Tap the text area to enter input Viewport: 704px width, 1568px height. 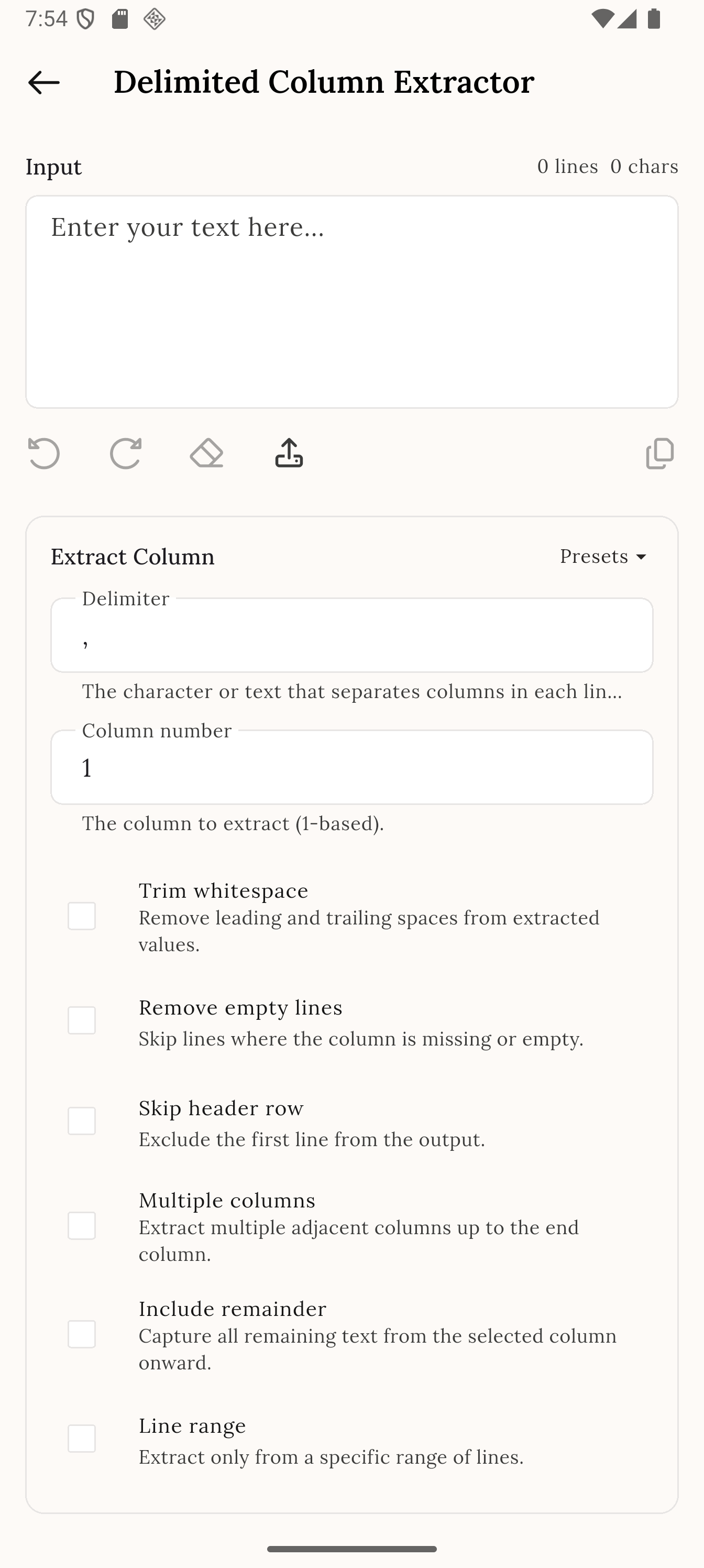coord(351,301)
